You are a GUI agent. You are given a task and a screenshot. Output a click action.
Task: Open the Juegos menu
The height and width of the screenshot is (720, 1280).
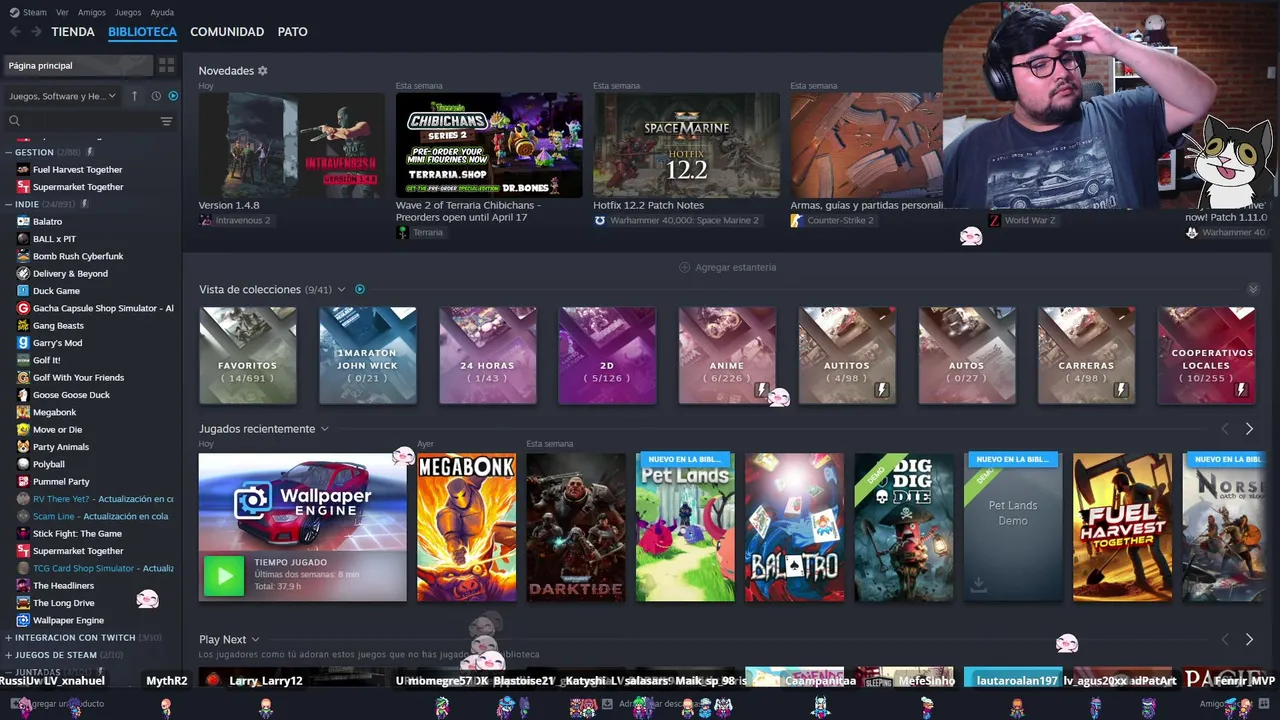point(128,12)
